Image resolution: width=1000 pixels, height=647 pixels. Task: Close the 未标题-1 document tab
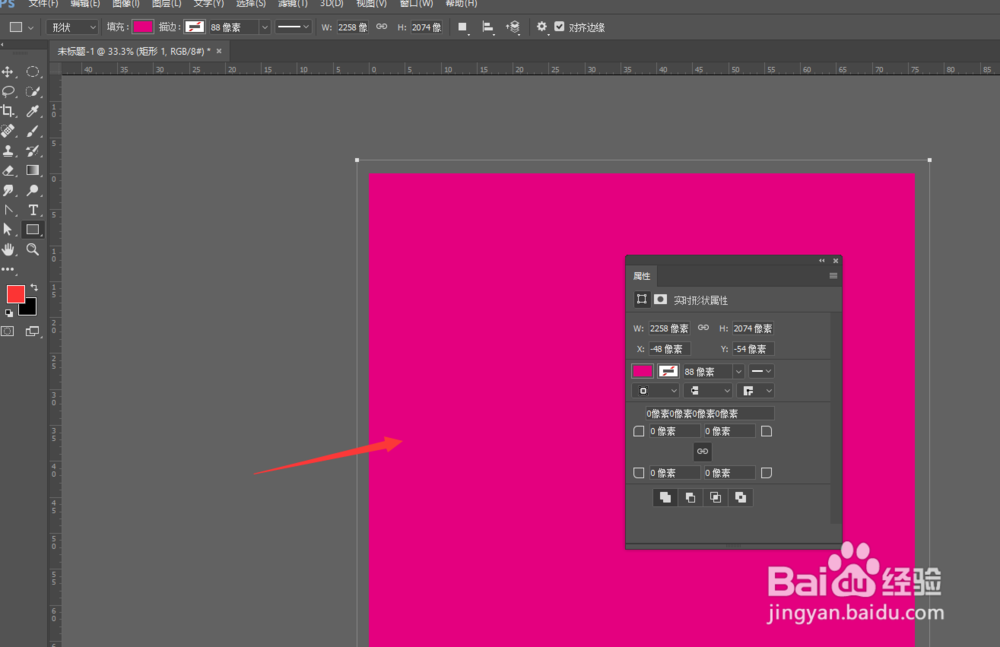(x=219, y=51)
